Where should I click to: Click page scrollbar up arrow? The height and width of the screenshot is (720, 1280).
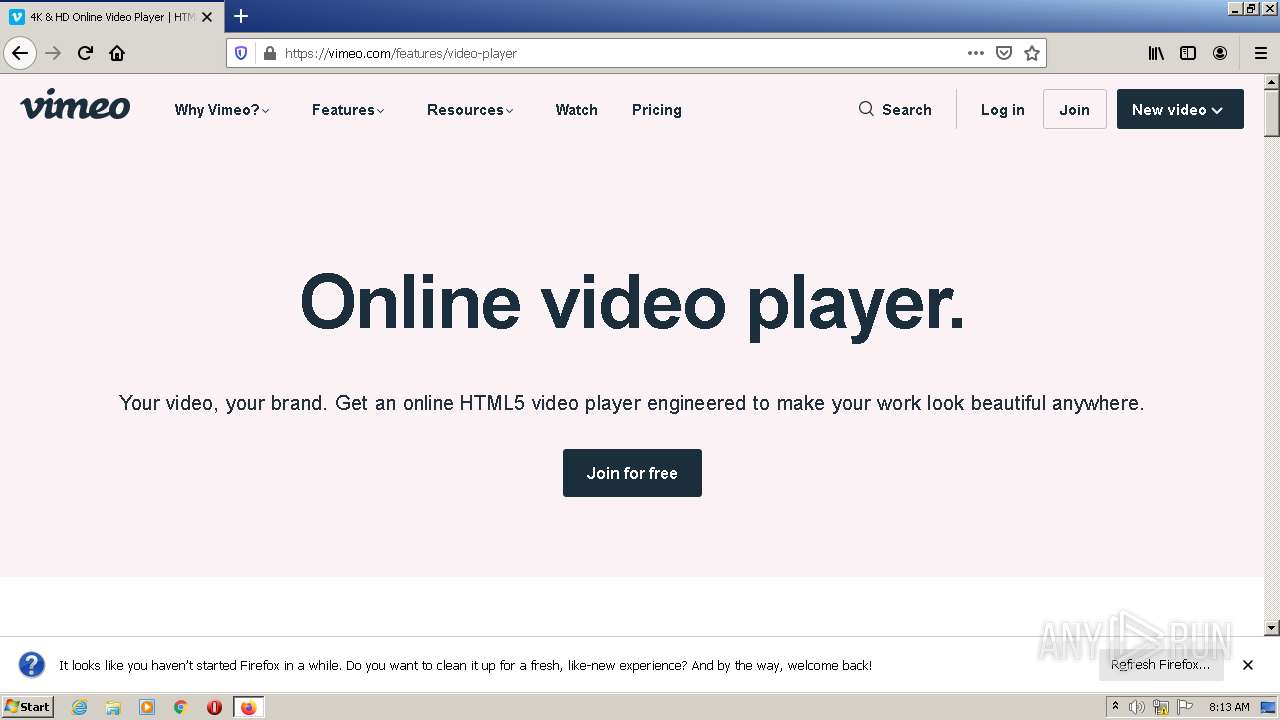(x=1272, y=82)
